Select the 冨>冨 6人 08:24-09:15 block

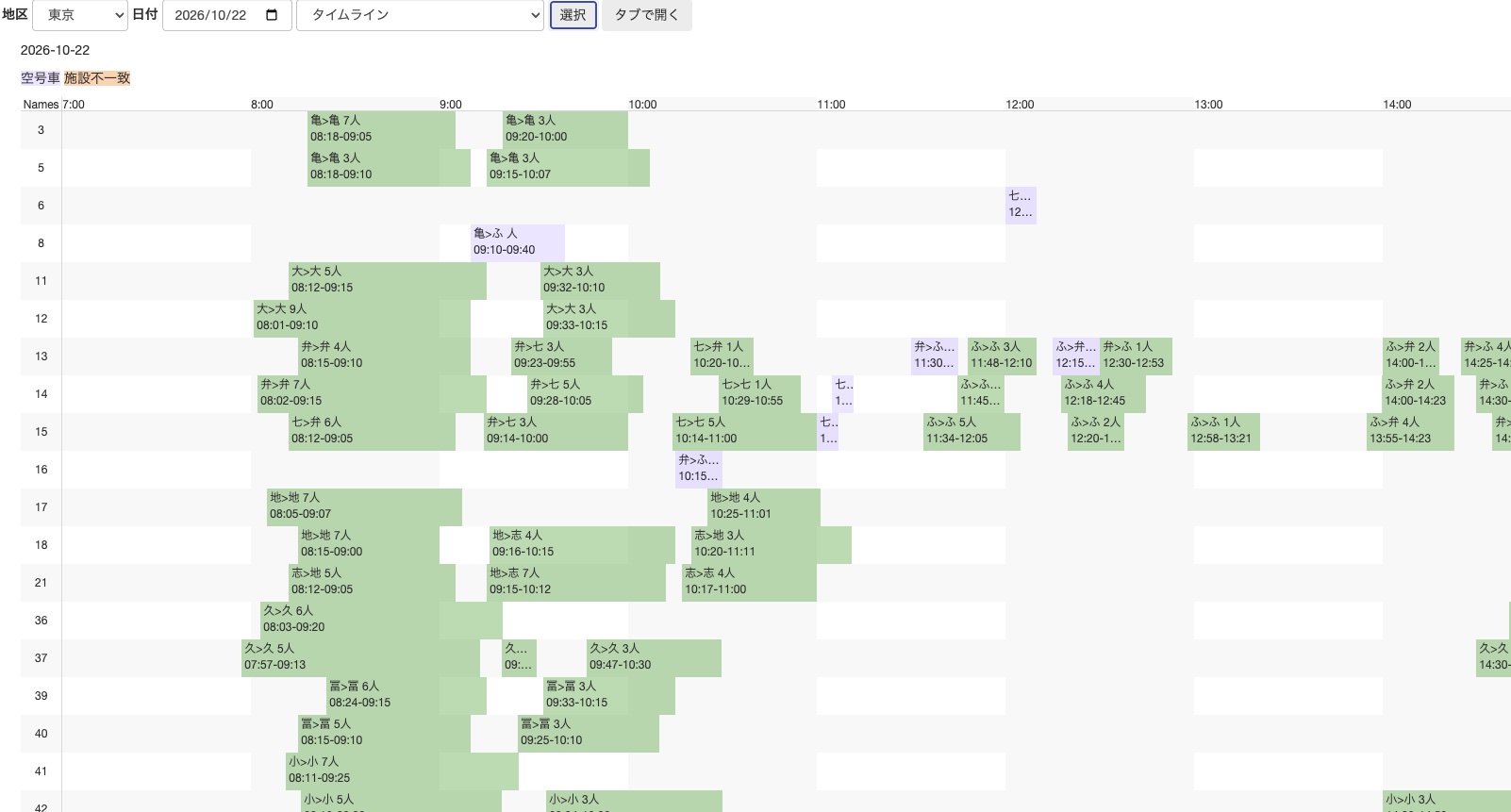pos(407,695)
